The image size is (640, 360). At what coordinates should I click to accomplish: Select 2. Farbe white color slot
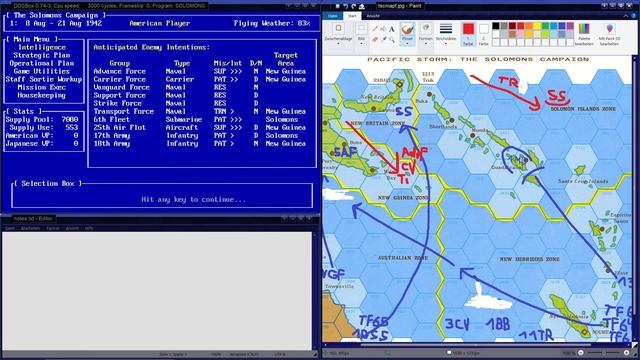tap(484, 33)
